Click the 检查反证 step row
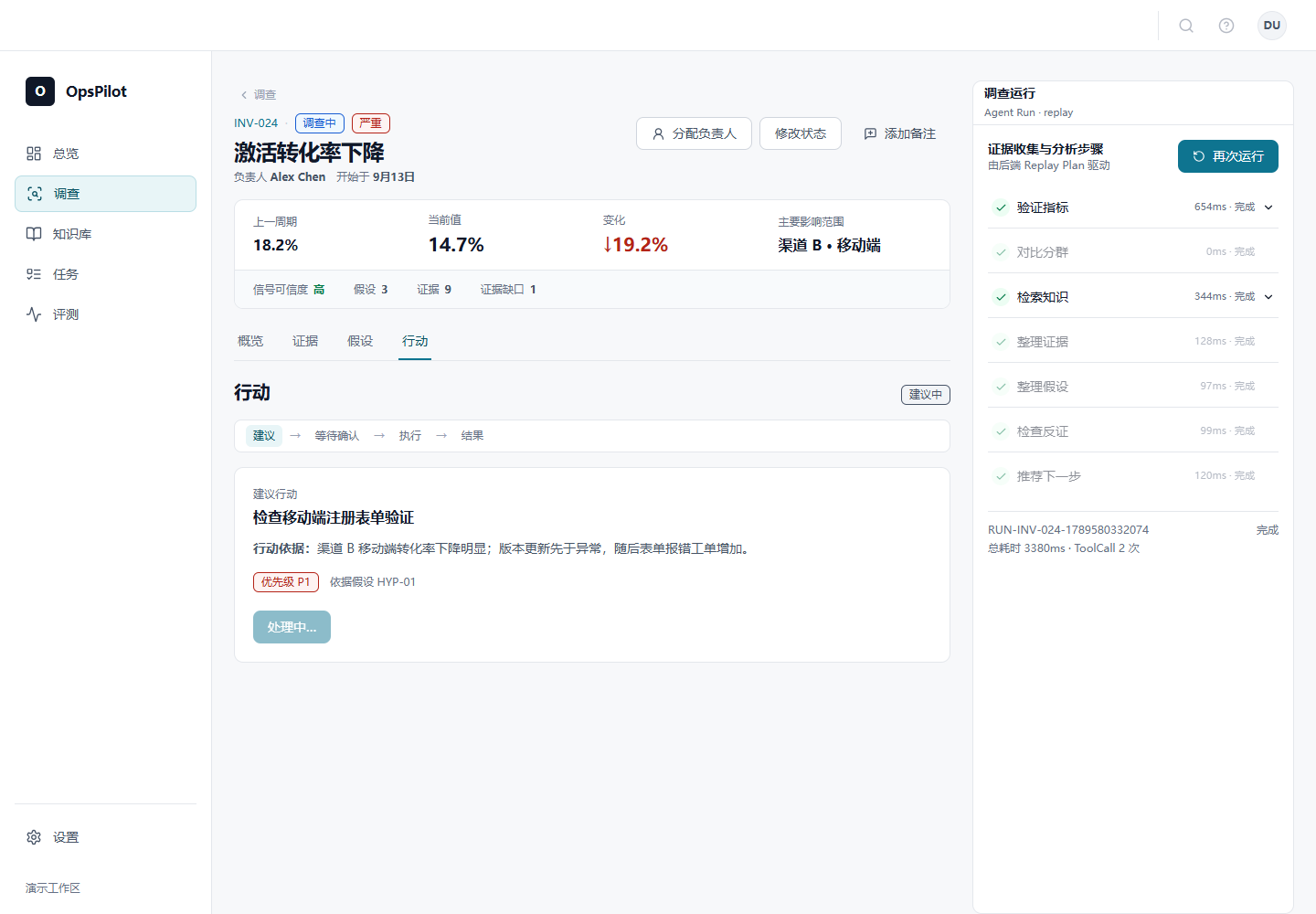 (x=1133, y=431)
